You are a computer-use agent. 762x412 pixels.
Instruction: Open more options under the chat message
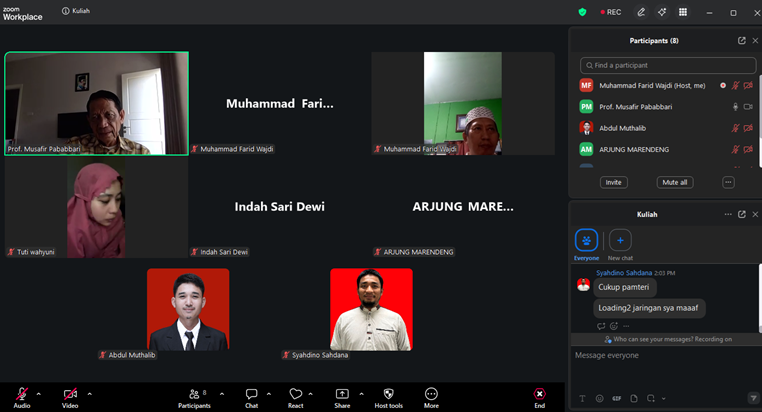626,326
